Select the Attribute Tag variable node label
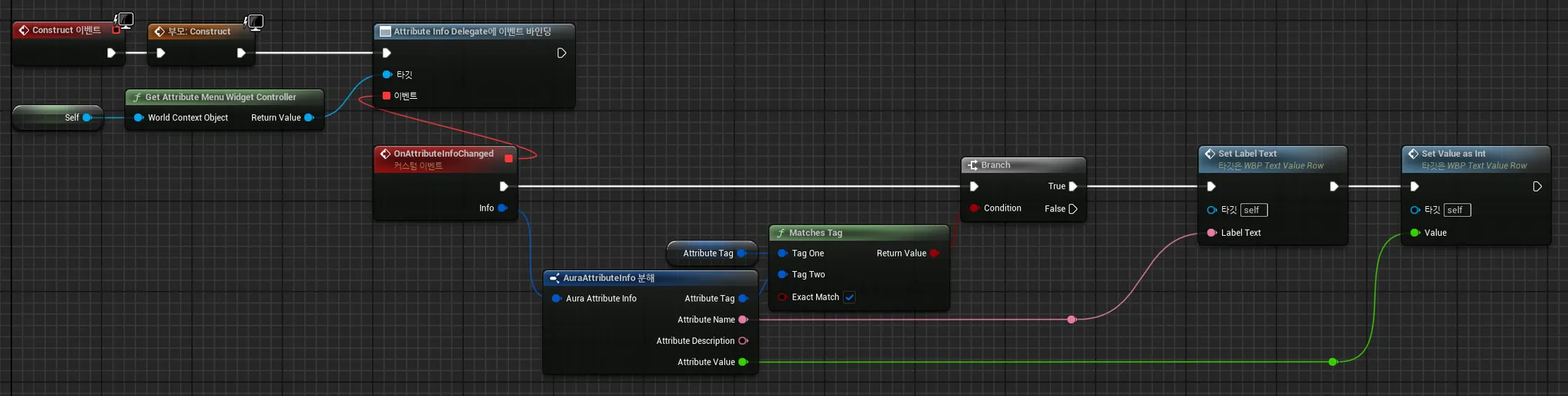The width and height of the screenshot is (1568, 396). tap(708, 253)
